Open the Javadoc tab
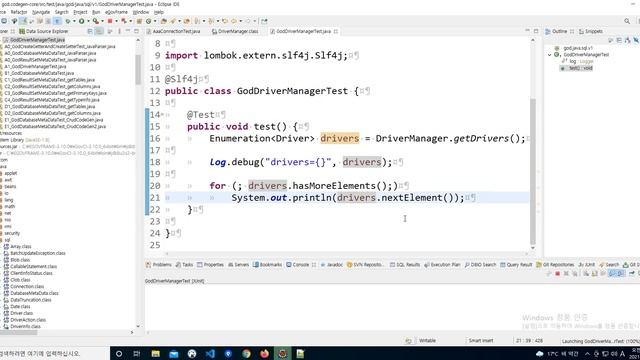This screenshot has height=360, width=640. (331, 265)
